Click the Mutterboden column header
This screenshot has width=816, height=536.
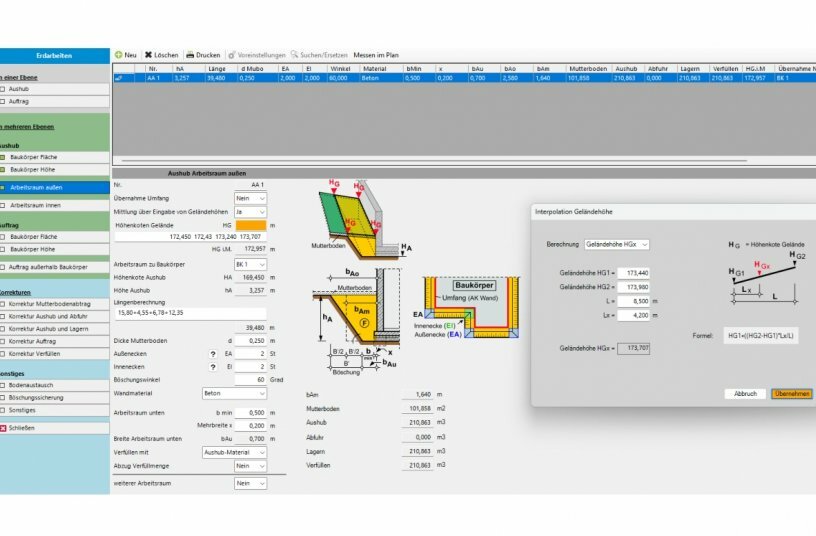coord(588,69)
